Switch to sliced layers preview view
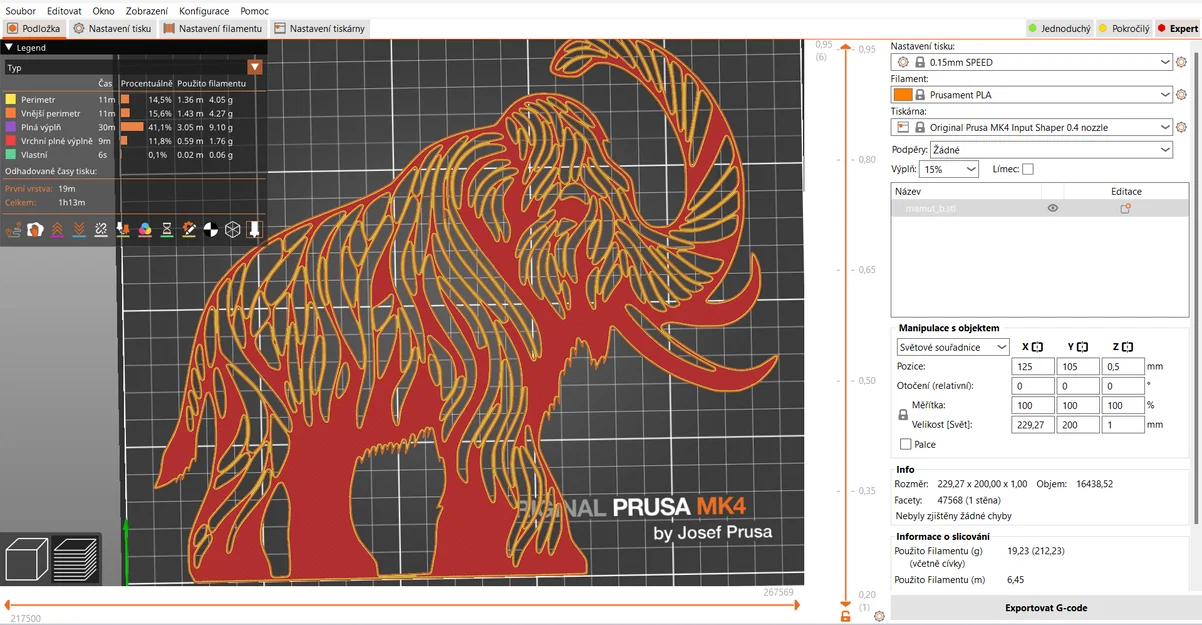This screenshot has width=1202, height=625. 75,559
